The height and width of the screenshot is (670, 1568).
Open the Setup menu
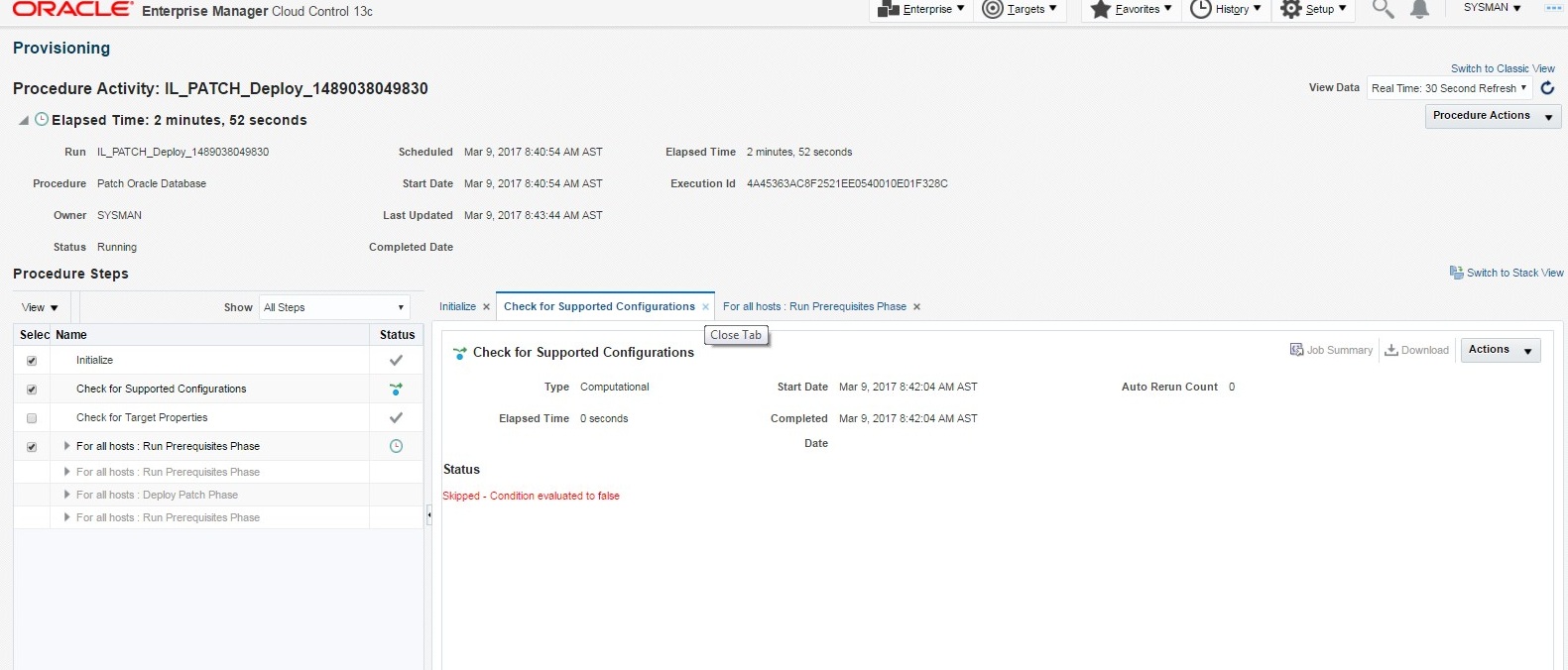[x=1313, y=10]
